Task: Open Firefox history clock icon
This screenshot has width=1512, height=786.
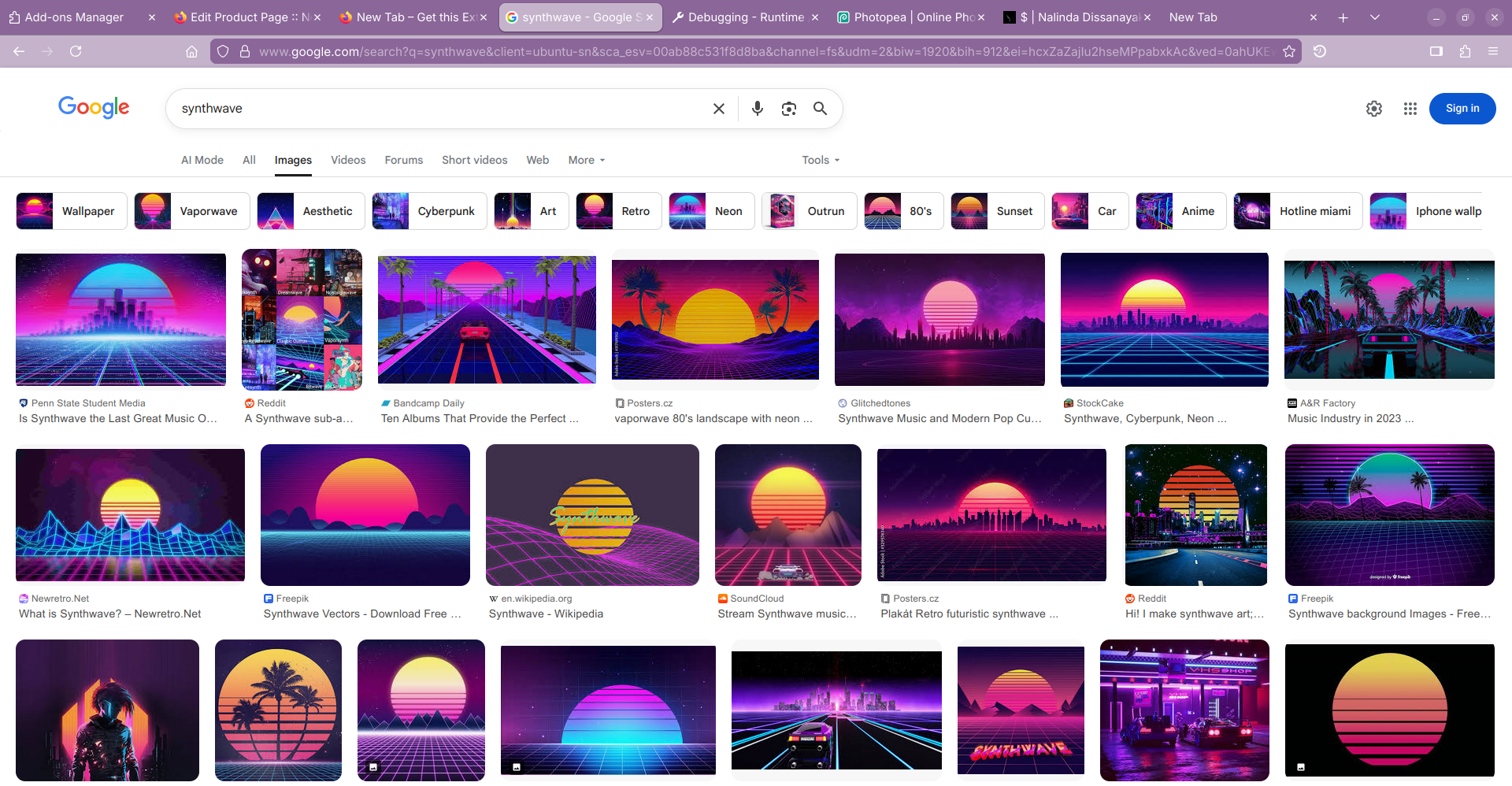Action: click(x=1320, y=51)
